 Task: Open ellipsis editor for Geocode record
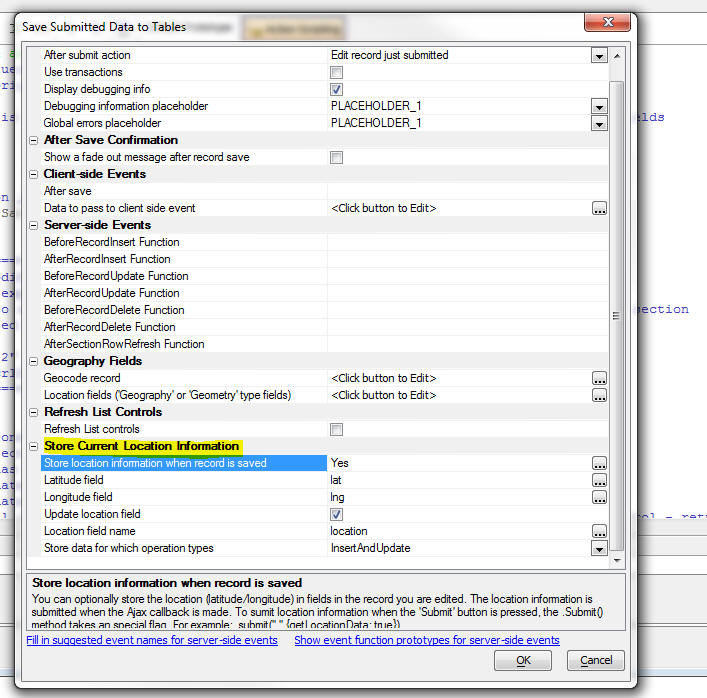click(599, 378)
